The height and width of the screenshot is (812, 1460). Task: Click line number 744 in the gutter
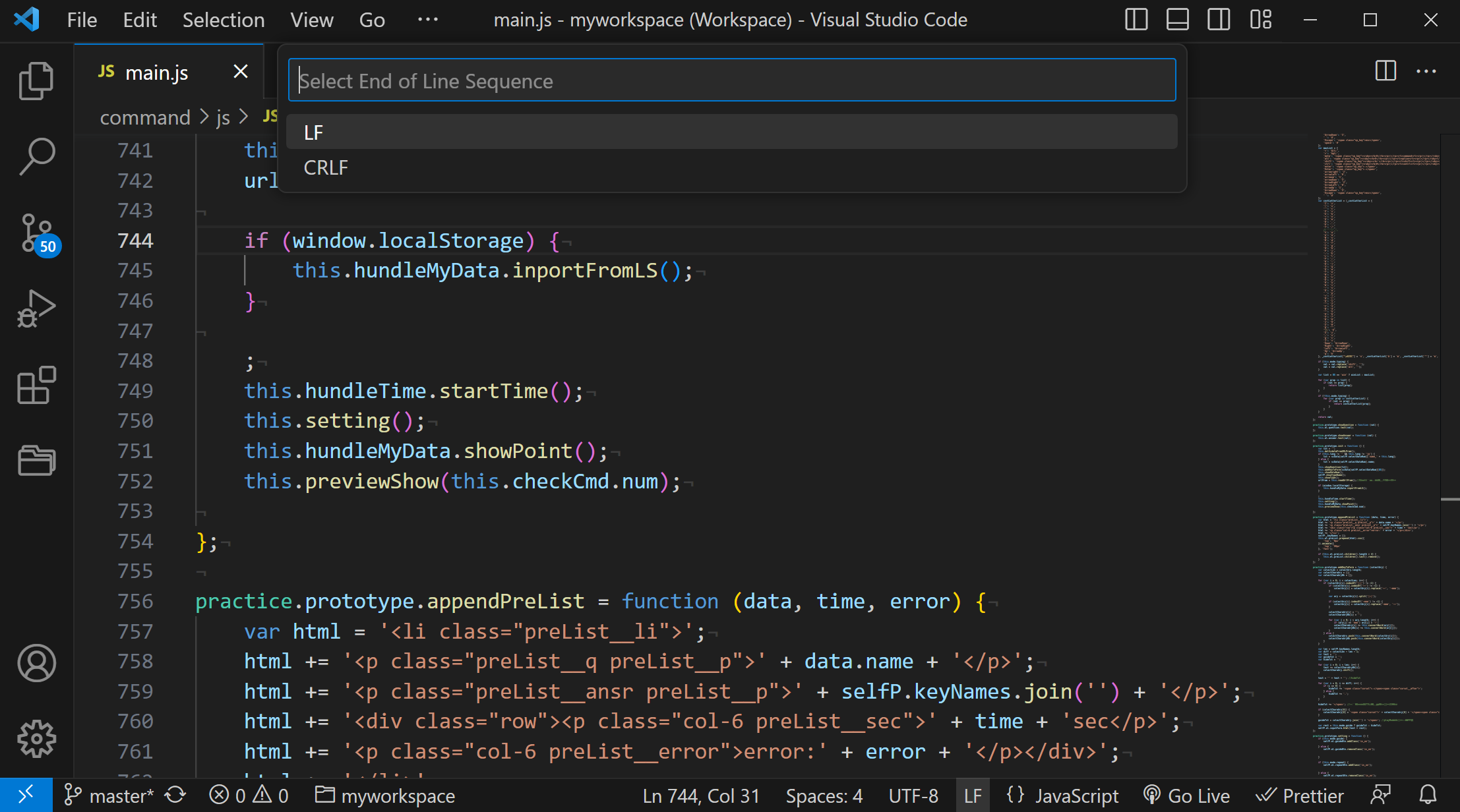pos(135,241)
